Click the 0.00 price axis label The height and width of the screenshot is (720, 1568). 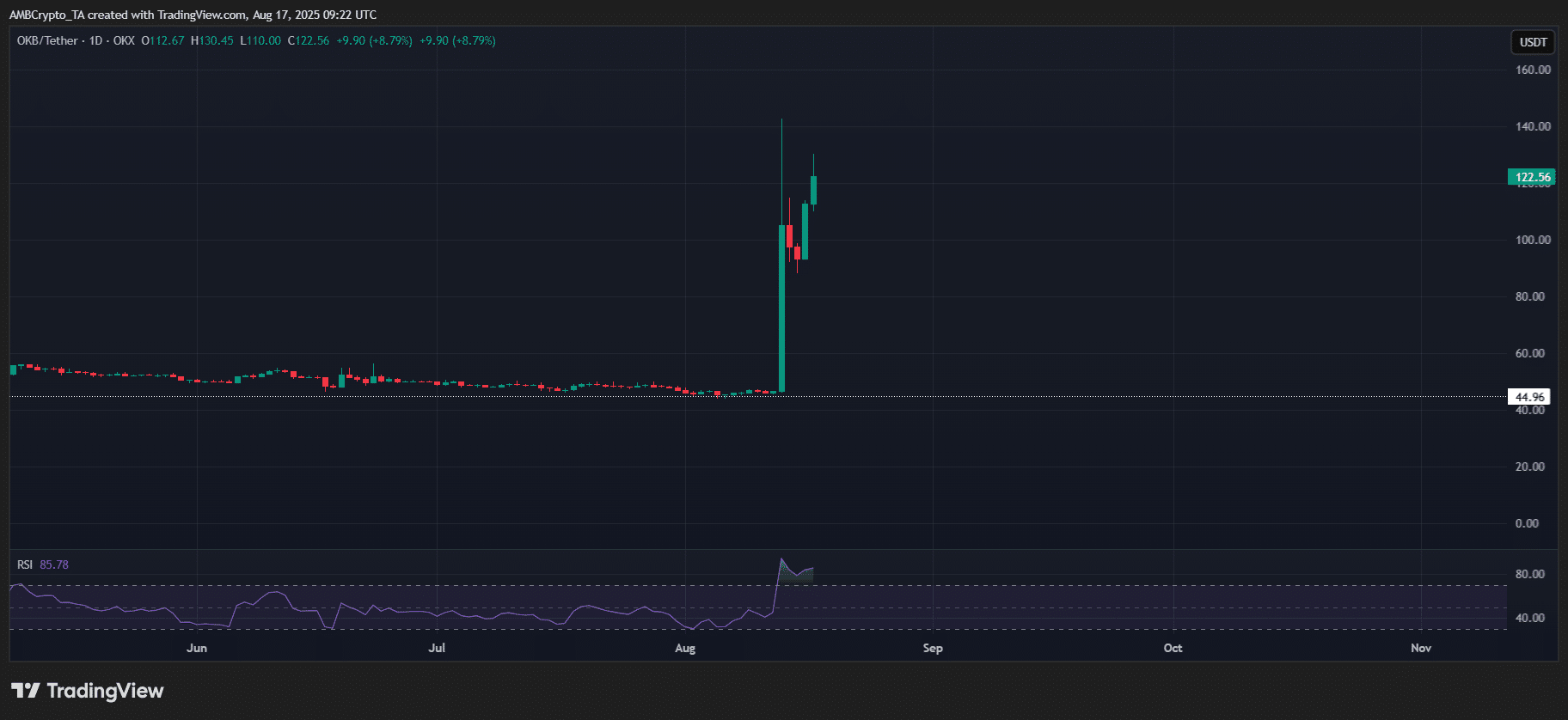coord(1527,523)
